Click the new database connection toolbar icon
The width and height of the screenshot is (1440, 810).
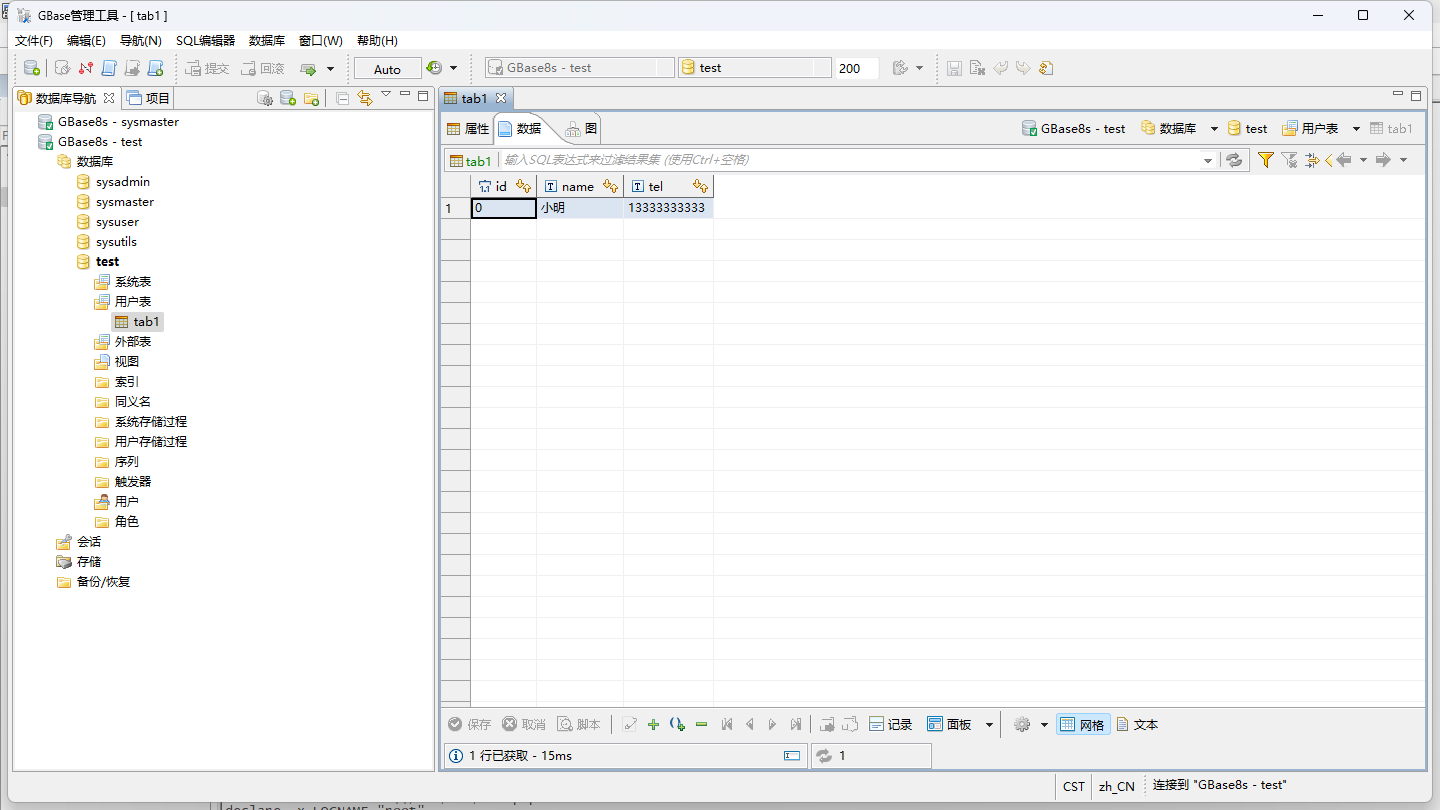click(32, 68)
